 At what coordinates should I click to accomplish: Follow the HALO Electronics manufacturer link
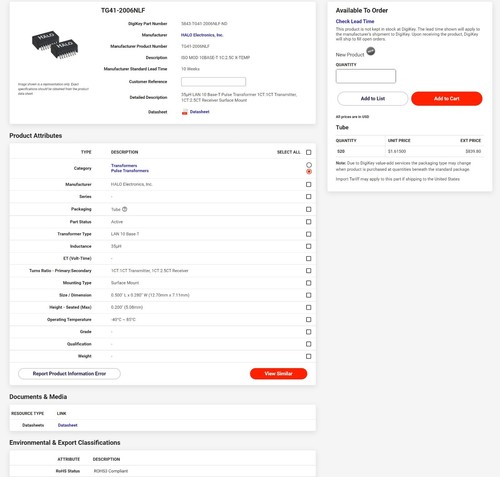tap(202, 35)
